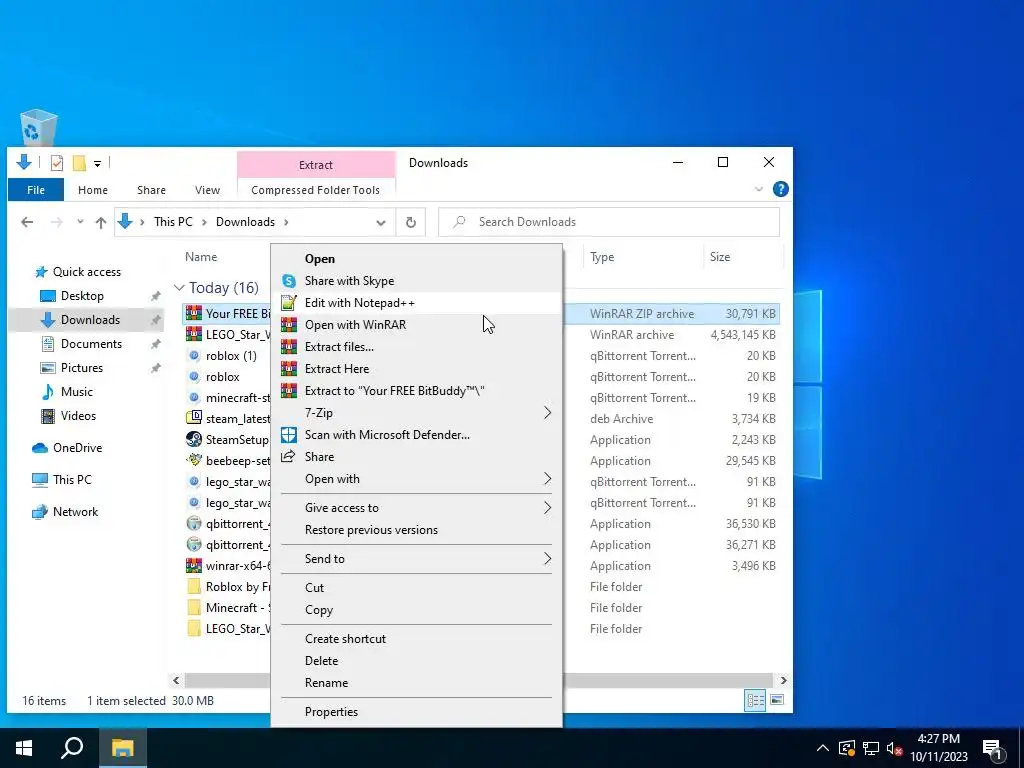Click the clock showing 4:27 PM

938,739
